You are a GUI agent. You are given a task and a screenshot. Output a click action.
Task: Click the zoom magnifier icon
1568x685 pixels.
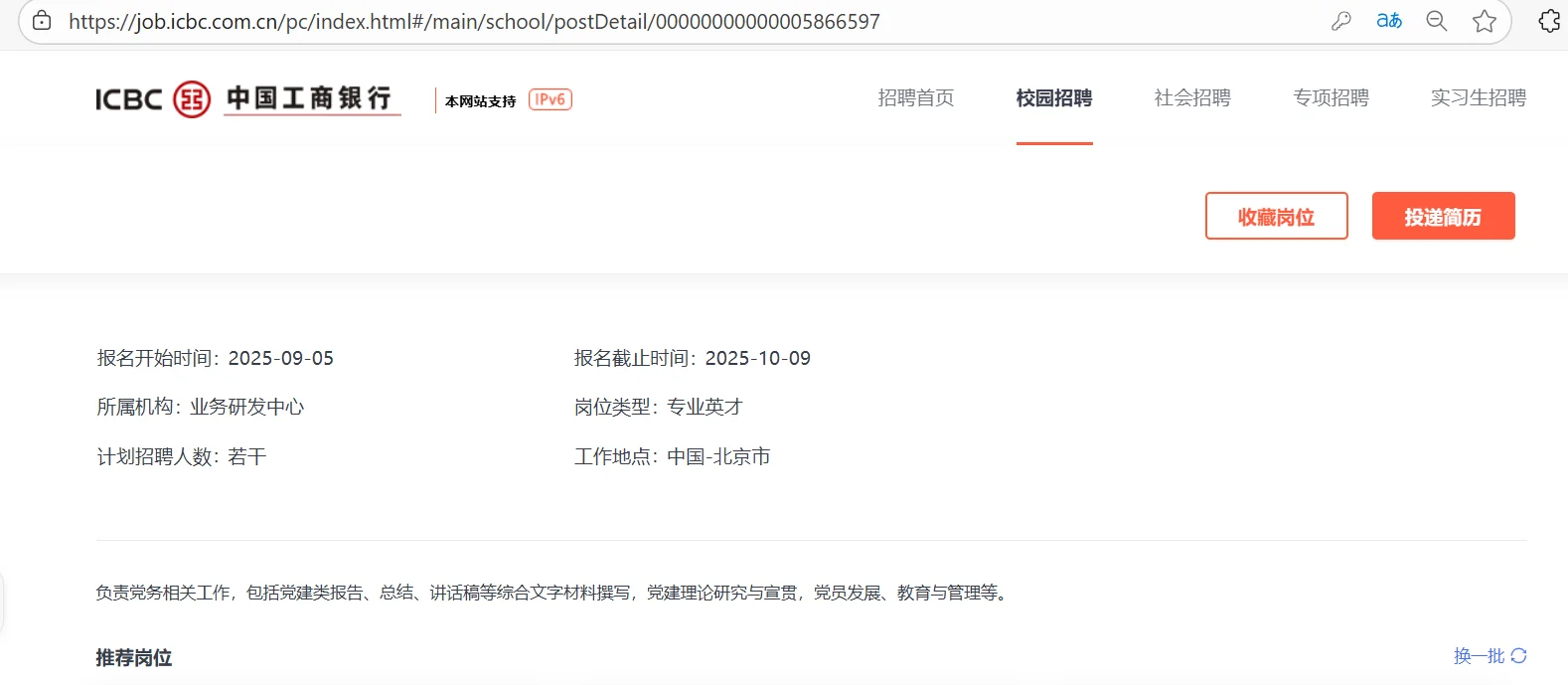1437,21
